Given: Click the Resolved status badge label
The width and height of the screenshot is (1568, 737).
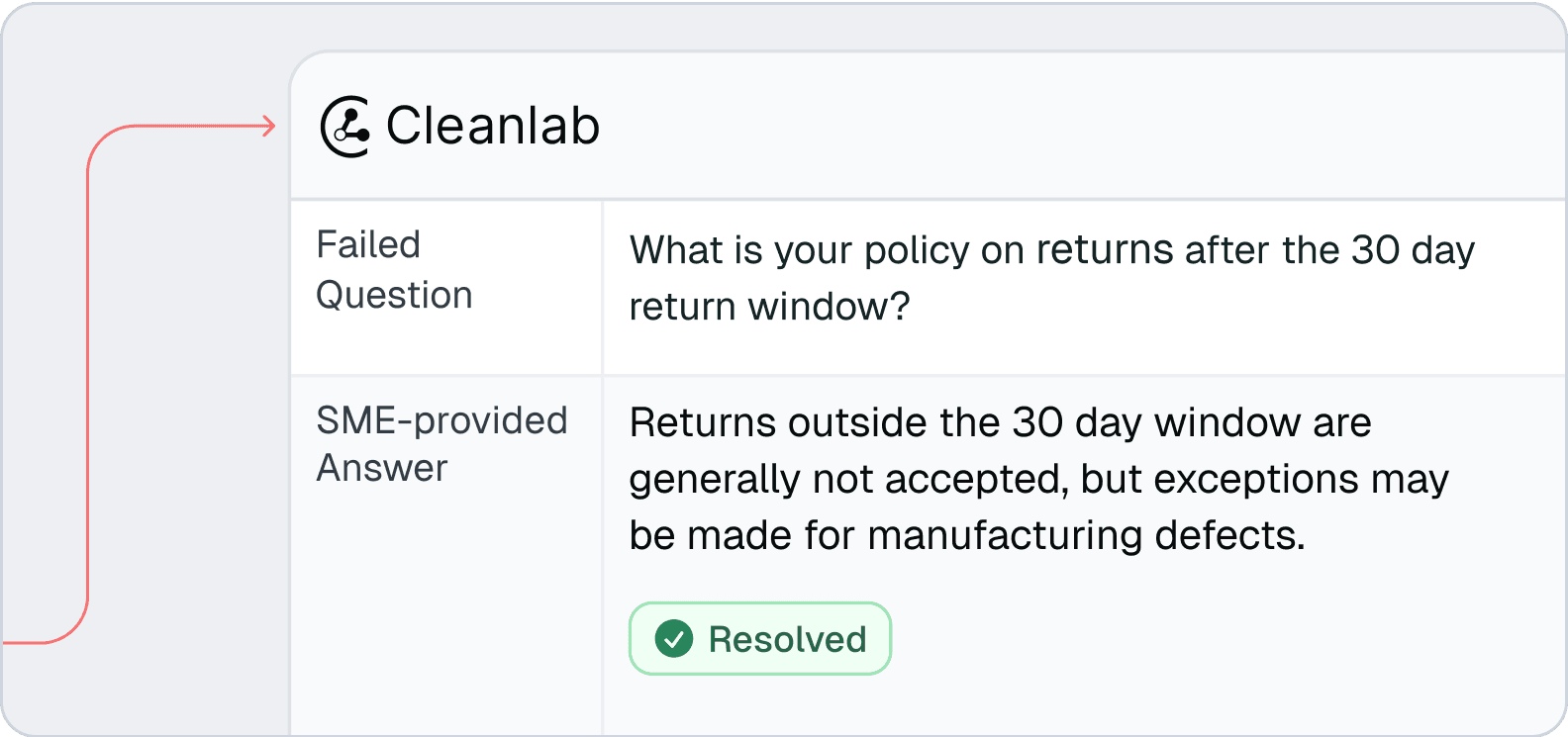Looking at the screenshot, I should point(787,639).
